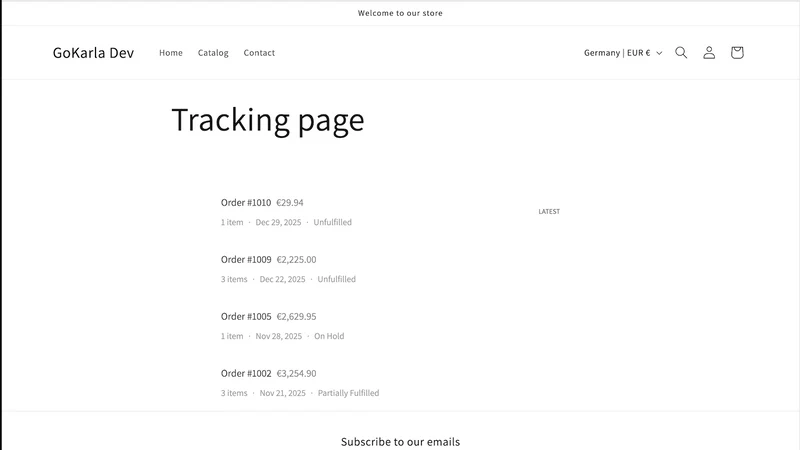Click the Dec 29, 2025 date
Screen dimensions: 800x450
(x=278, y=222)
